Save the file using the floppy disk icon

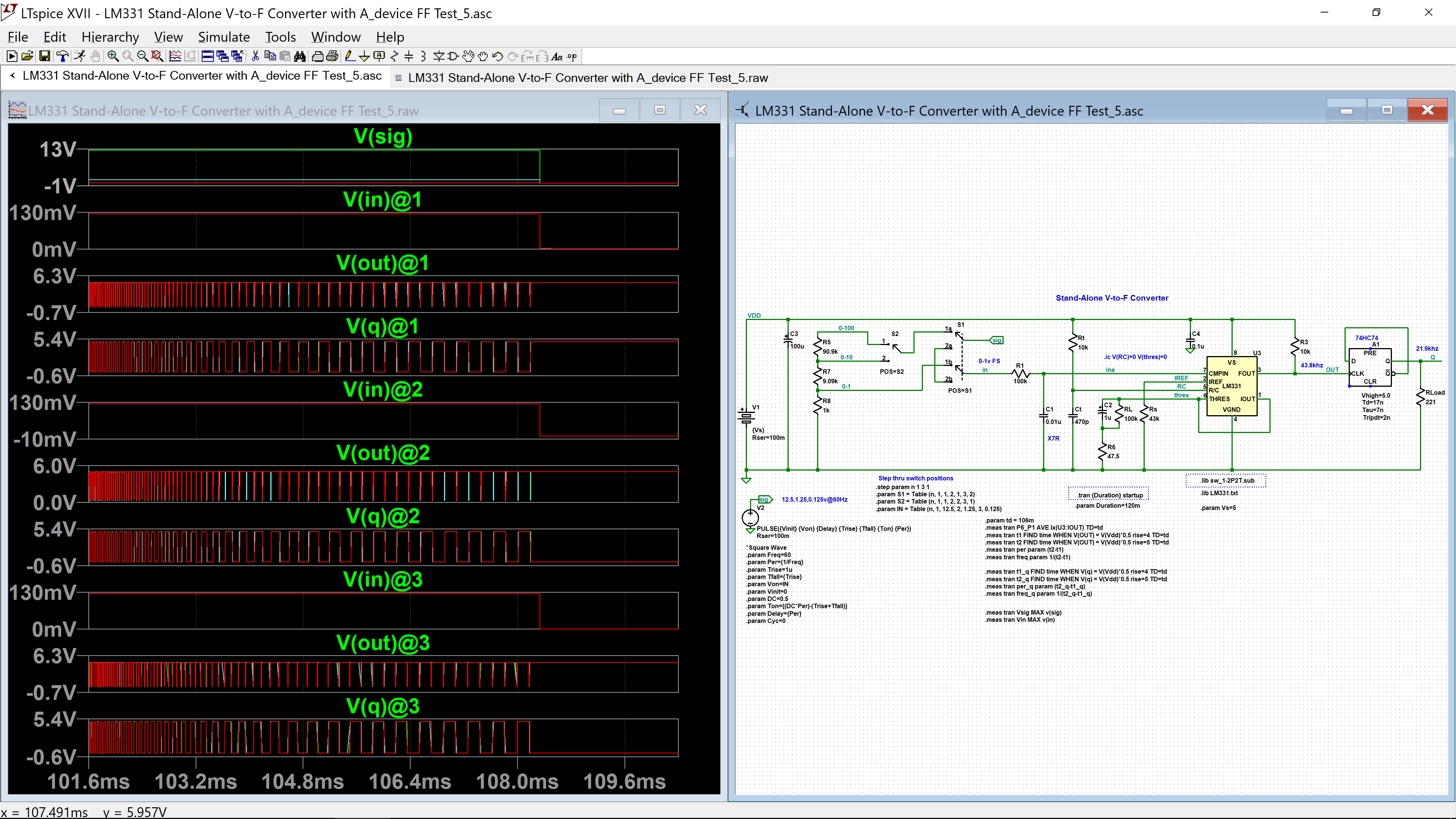[44, 56]
